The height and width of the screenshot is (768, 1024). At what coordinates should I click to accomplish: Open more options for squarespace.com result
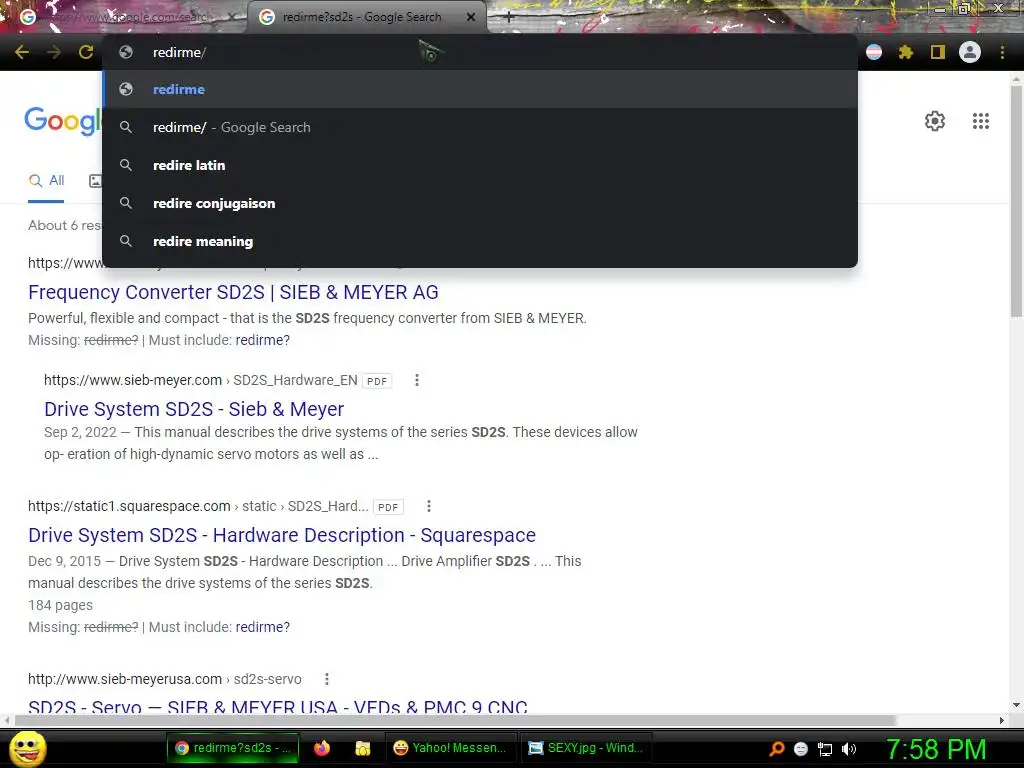click(x=428, y=506)
